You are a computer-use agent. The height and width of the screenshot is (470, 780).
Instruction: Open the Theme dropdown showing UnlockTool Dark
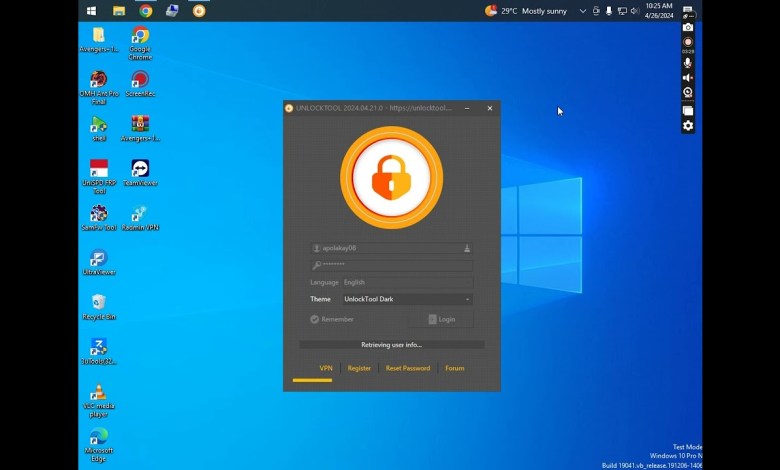coord(406,299)
